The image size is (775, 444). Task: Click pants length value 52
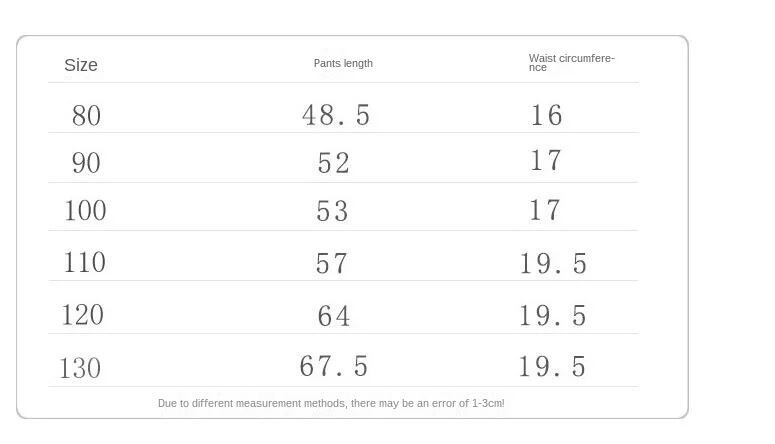333,163
